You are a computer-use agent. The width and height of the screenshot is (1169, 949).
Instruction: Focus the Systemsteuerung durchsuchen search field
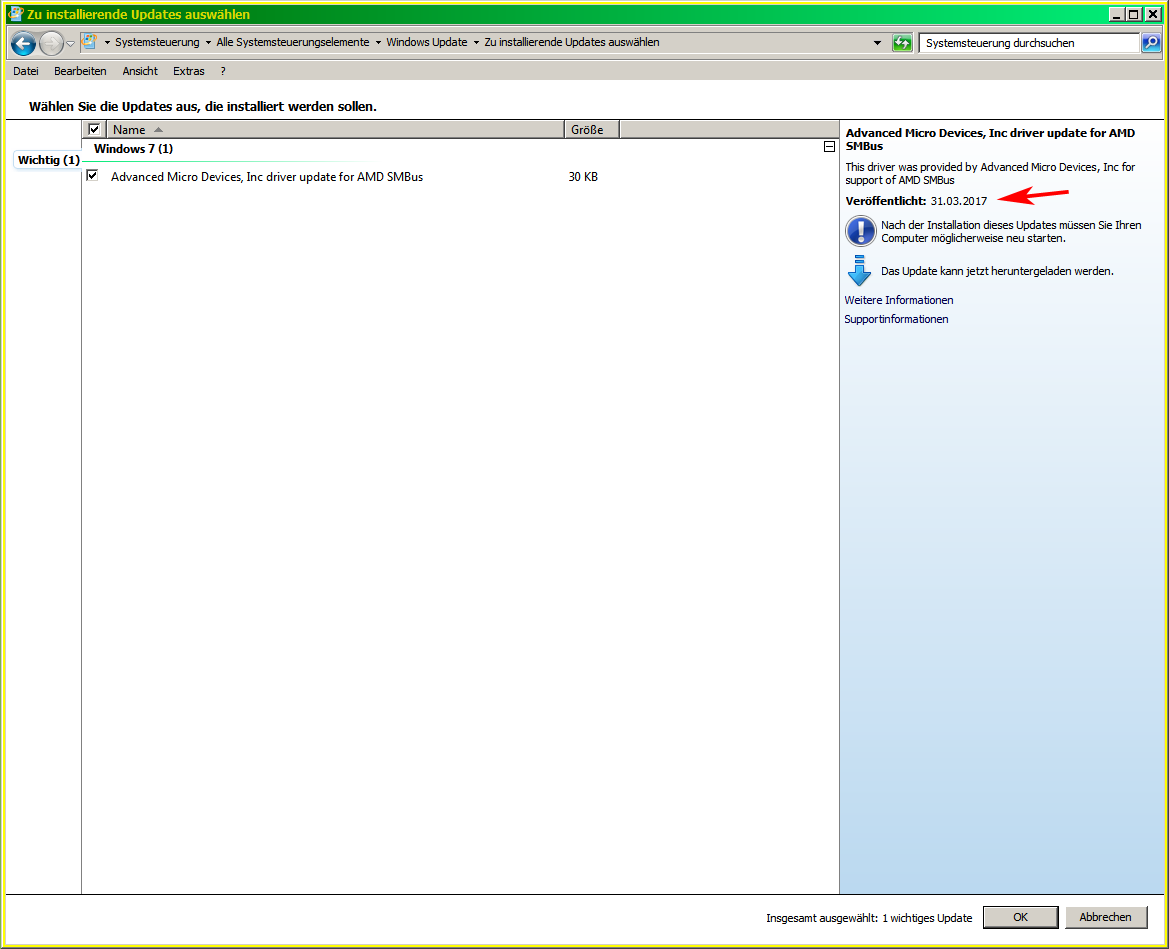(1029, 43)
